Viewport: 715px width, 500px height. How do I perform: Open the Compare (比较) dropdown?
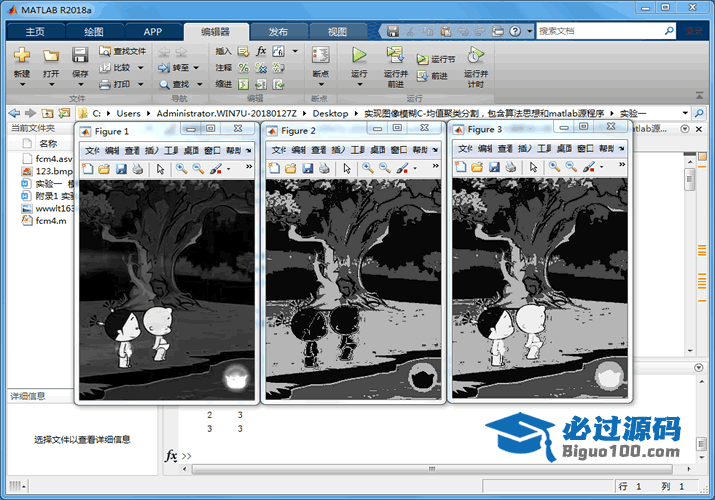pos(141,67)
